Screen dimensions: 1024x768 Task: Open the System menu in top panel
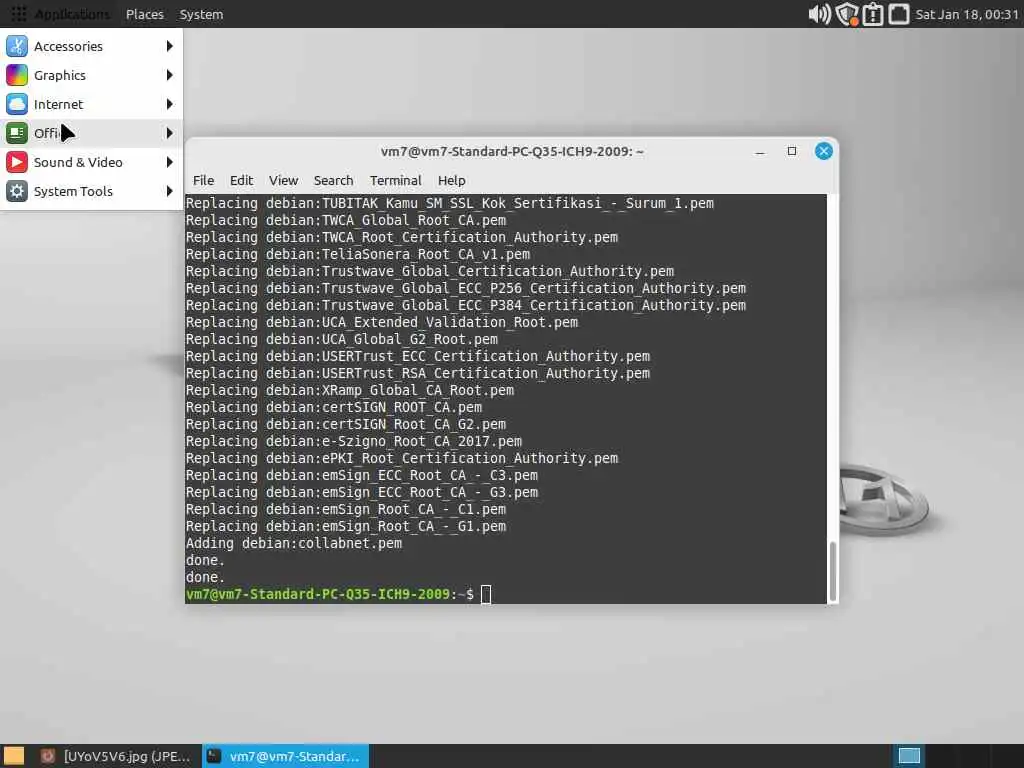click(201, 14)
